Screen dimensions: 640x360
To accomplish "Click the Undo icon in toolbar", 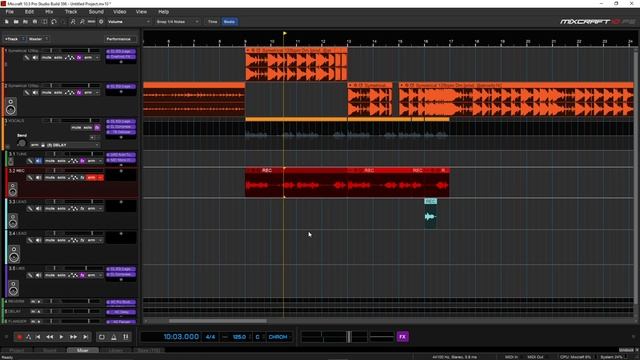I will 54,22.
